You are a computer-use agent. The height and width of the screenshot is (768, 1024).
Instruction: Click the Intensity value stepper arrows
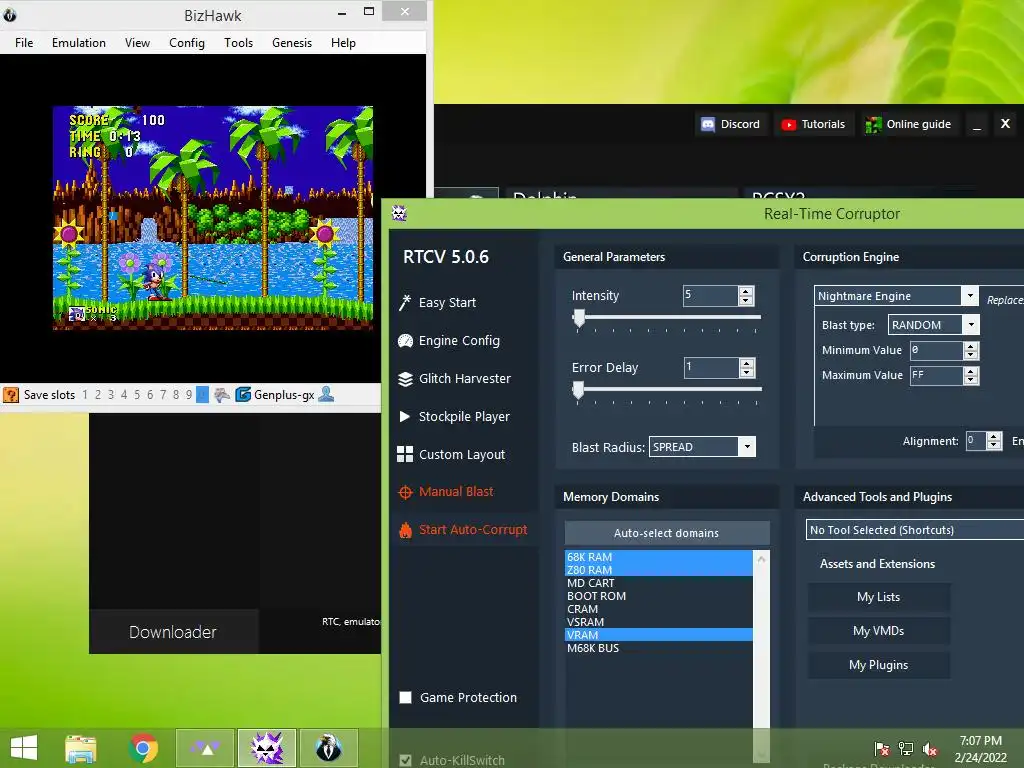point(746,296)
